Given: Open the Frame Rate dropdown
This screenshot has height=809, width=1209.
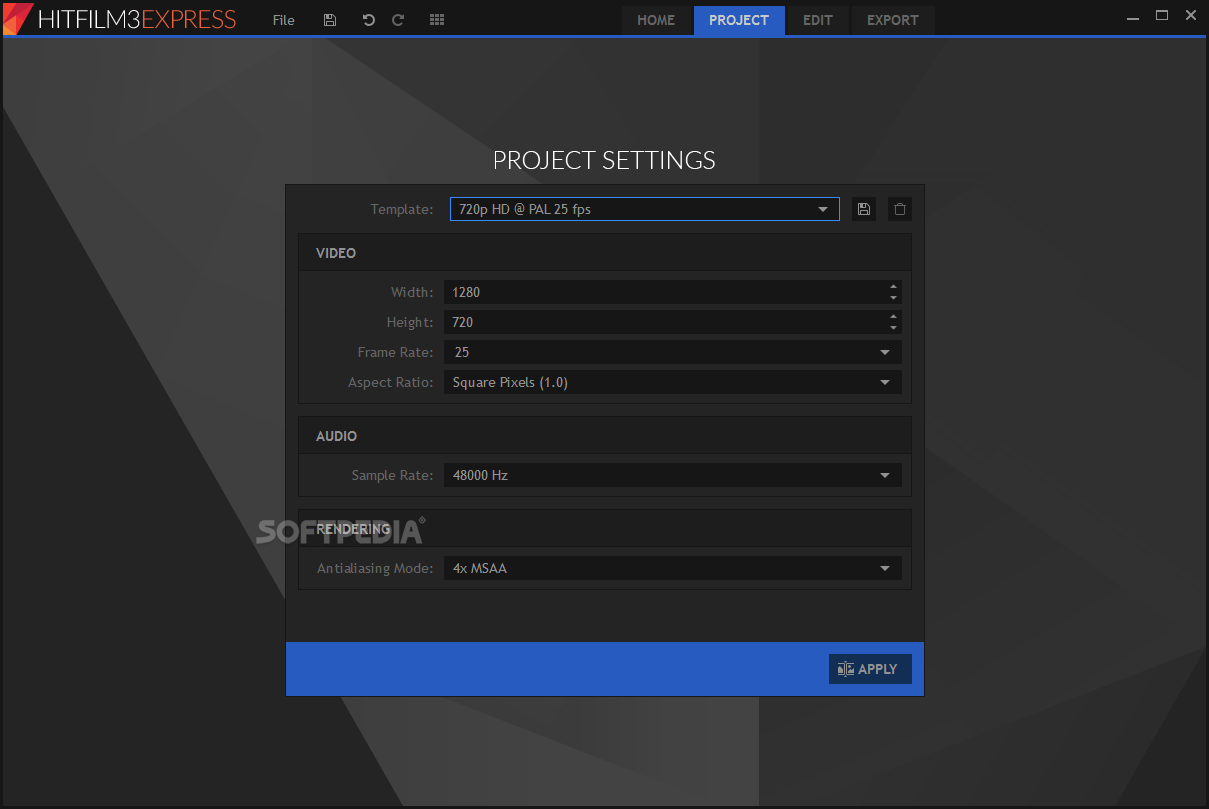Looking at the screenshot, I should tap(673, 352).
